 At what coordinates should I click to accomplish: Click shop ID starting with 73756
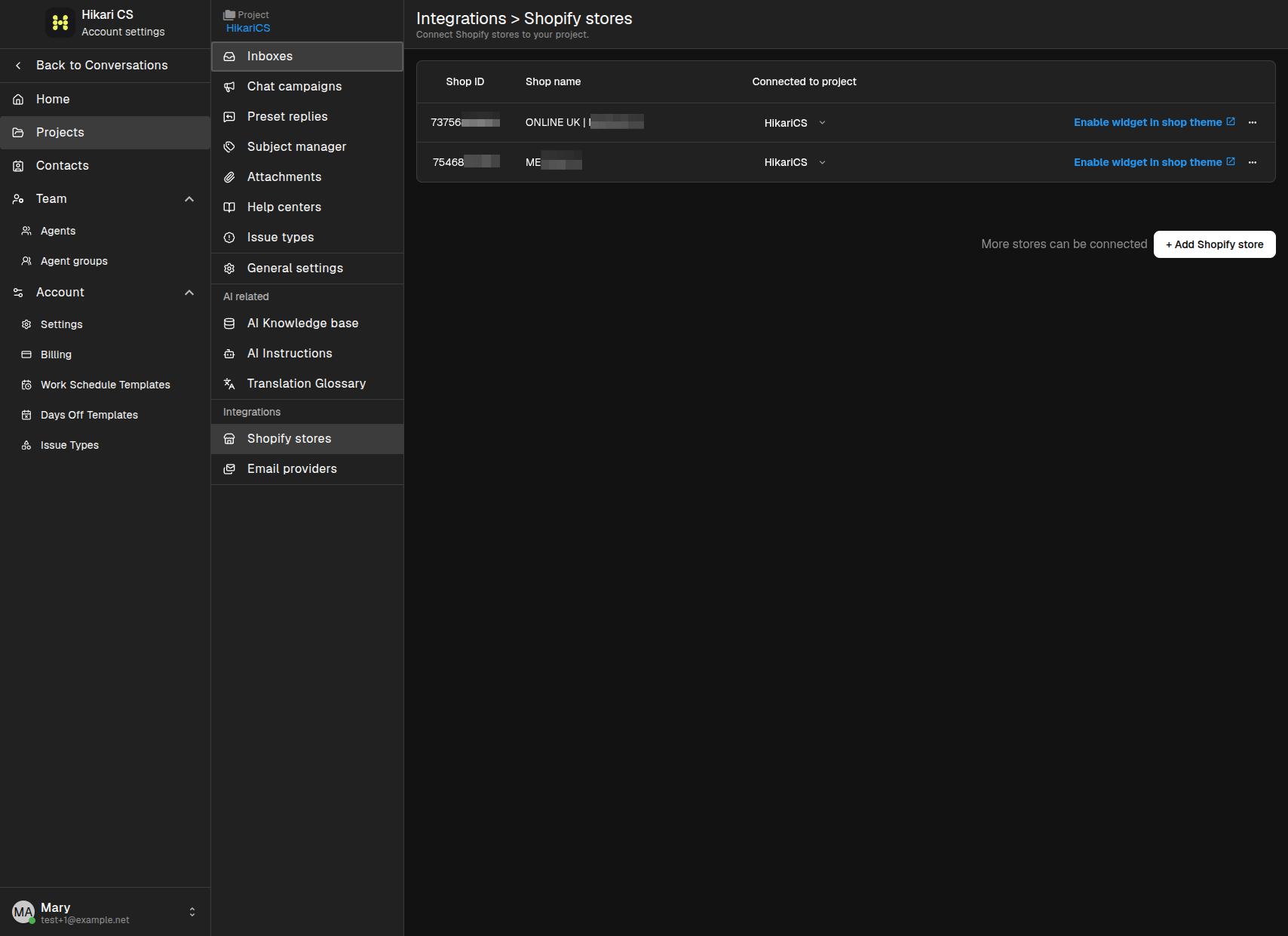click(465, 122)
